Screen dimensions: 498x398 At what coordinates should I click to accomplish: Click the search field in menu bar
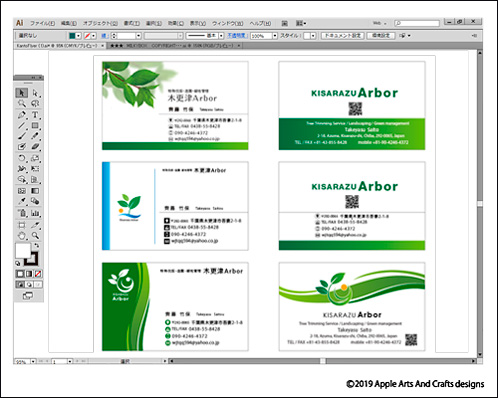point(417,23)
